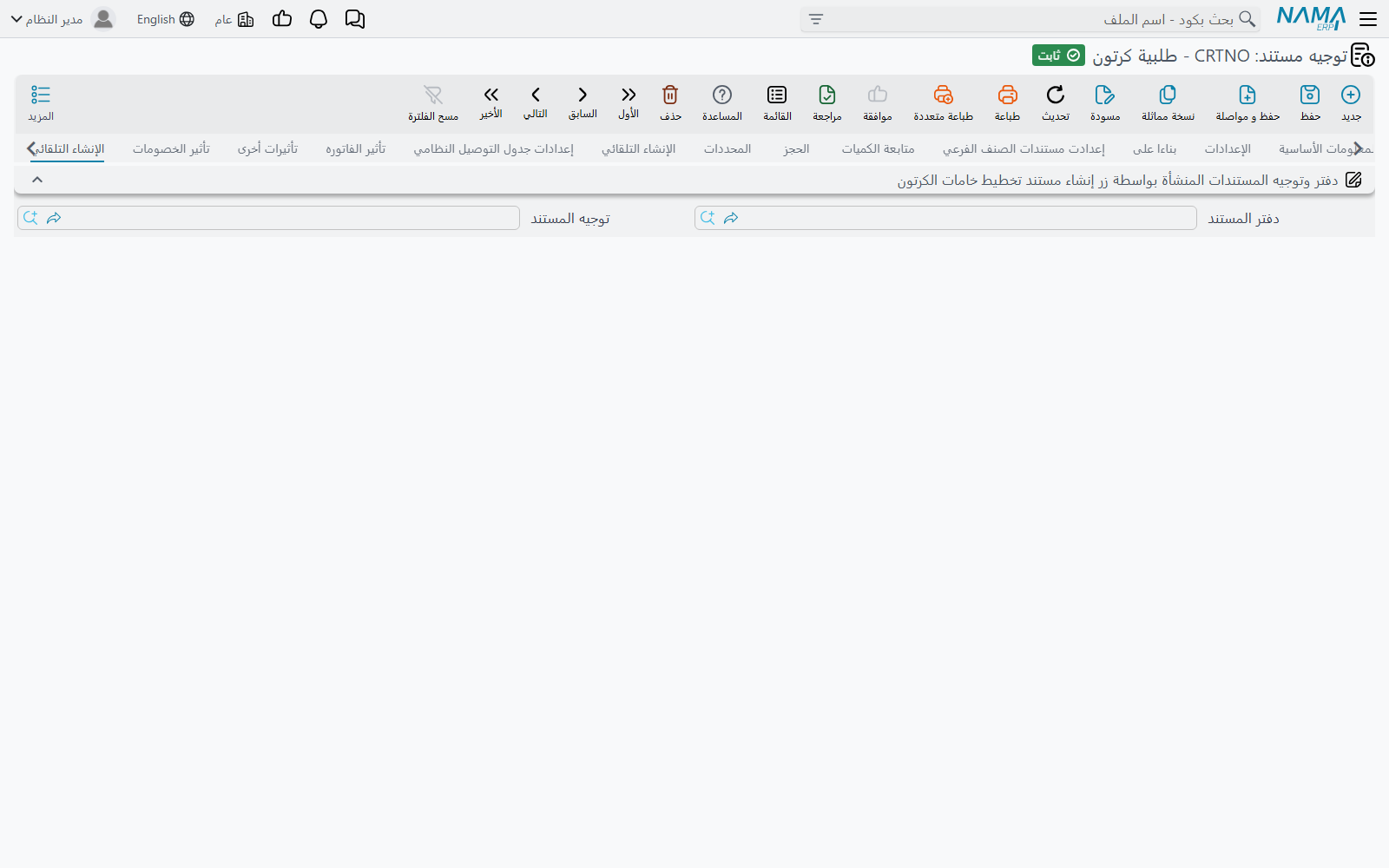
Task: Click the thumbs-up icon in top bar
Action: pyautogui.click(x=282, y=19)
